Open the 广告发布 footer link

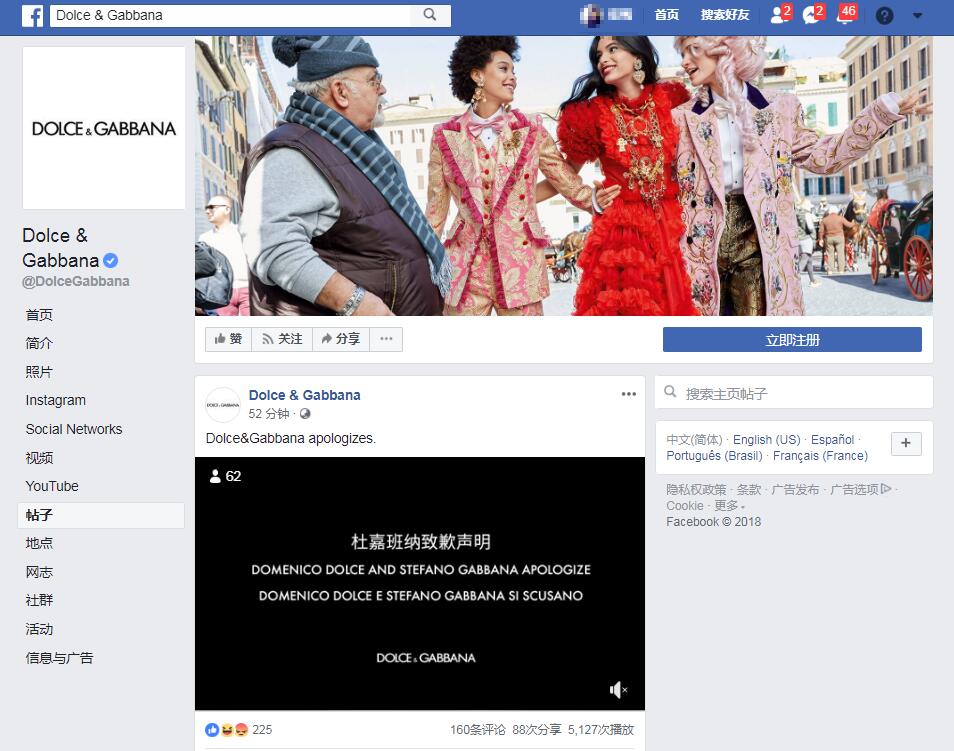(x=795, y=489)
